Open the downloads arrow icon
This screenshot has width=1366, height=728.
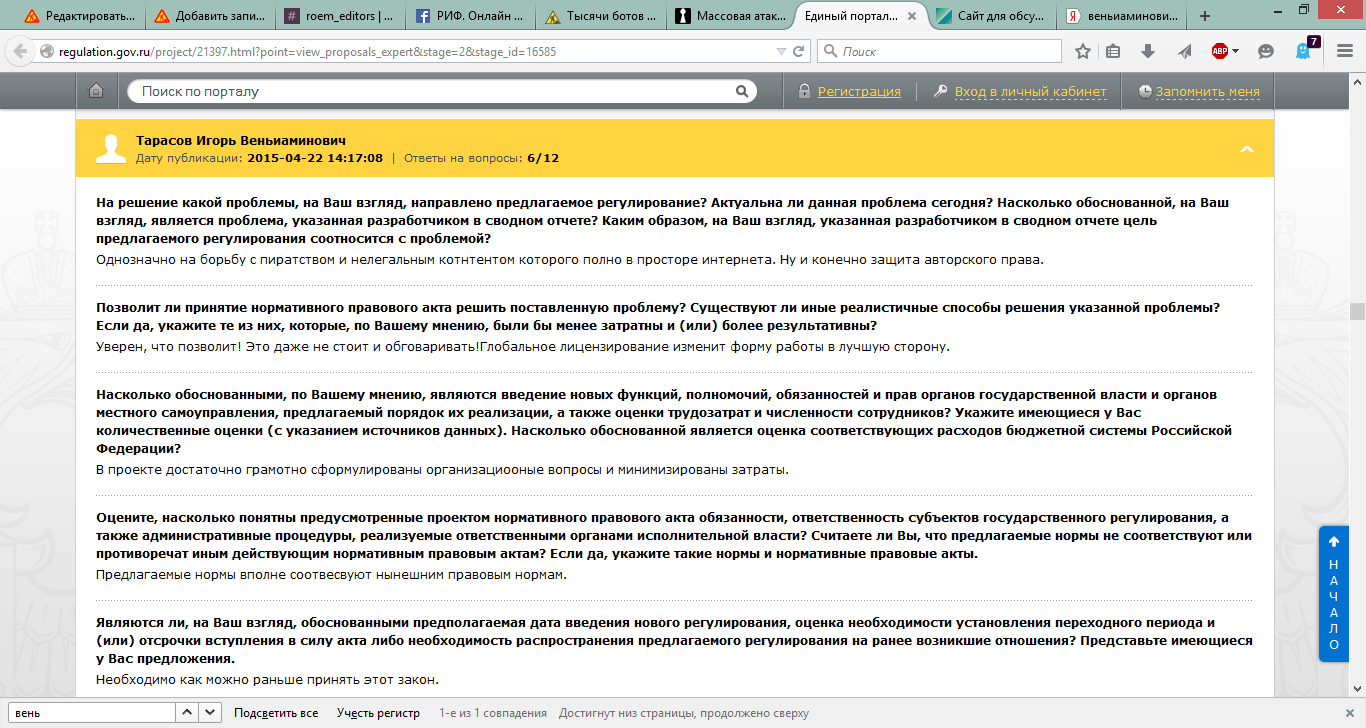(x=1148, y=51)
